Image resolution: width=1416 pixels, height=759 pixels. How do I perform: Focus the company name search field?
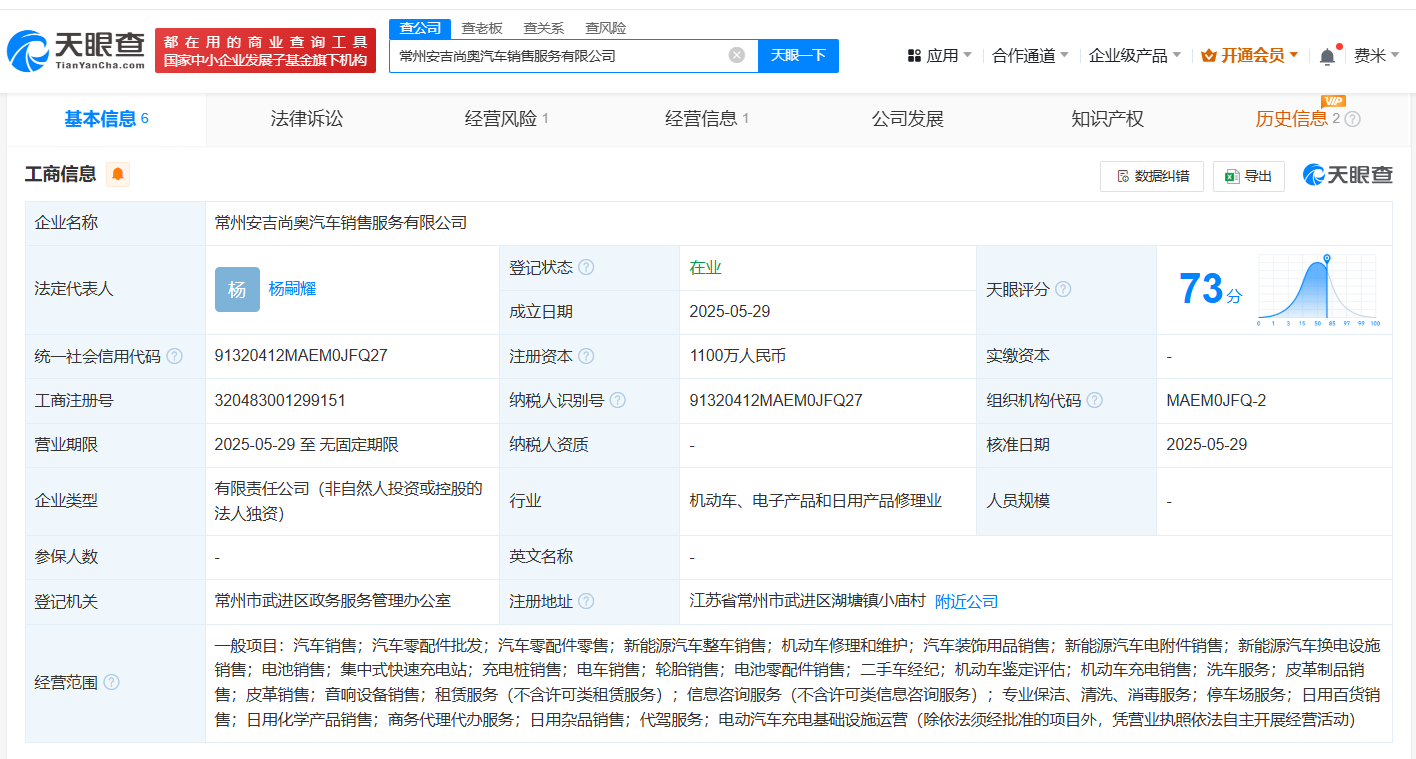pos(560,55)
